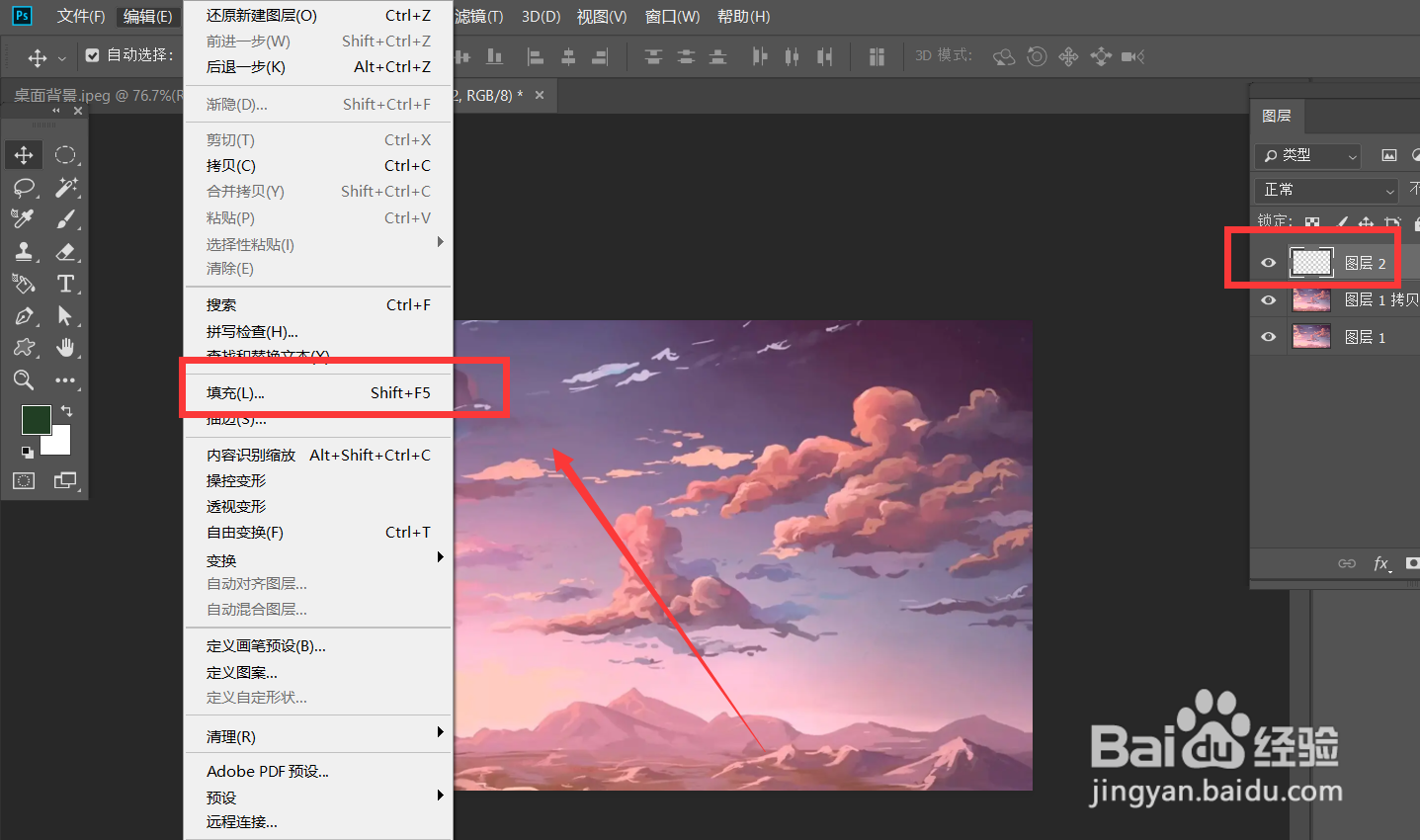Screen dimensions: 1420x840
Task: Toggle the 自动选择 checkbox
Action: [92, 55]
